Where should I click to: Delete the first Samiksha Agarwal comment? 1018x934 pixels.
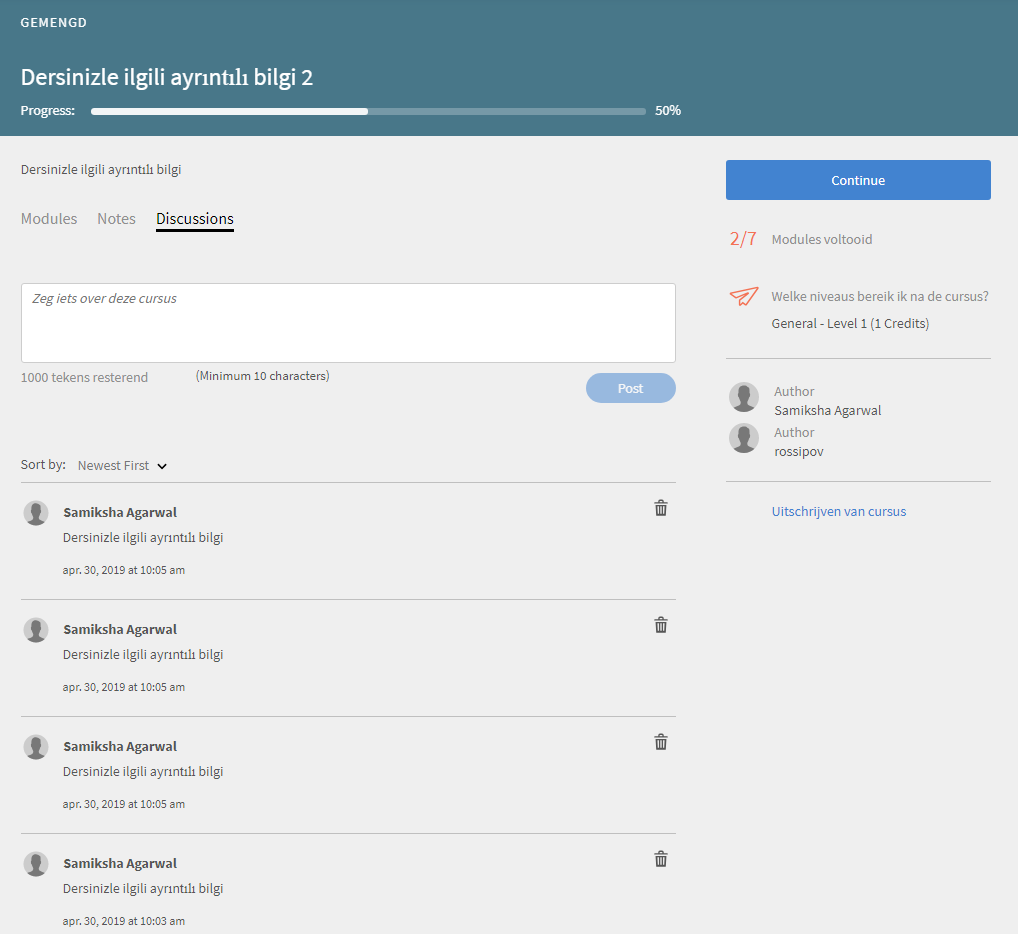pyautogui.click(x=661, y=508)
